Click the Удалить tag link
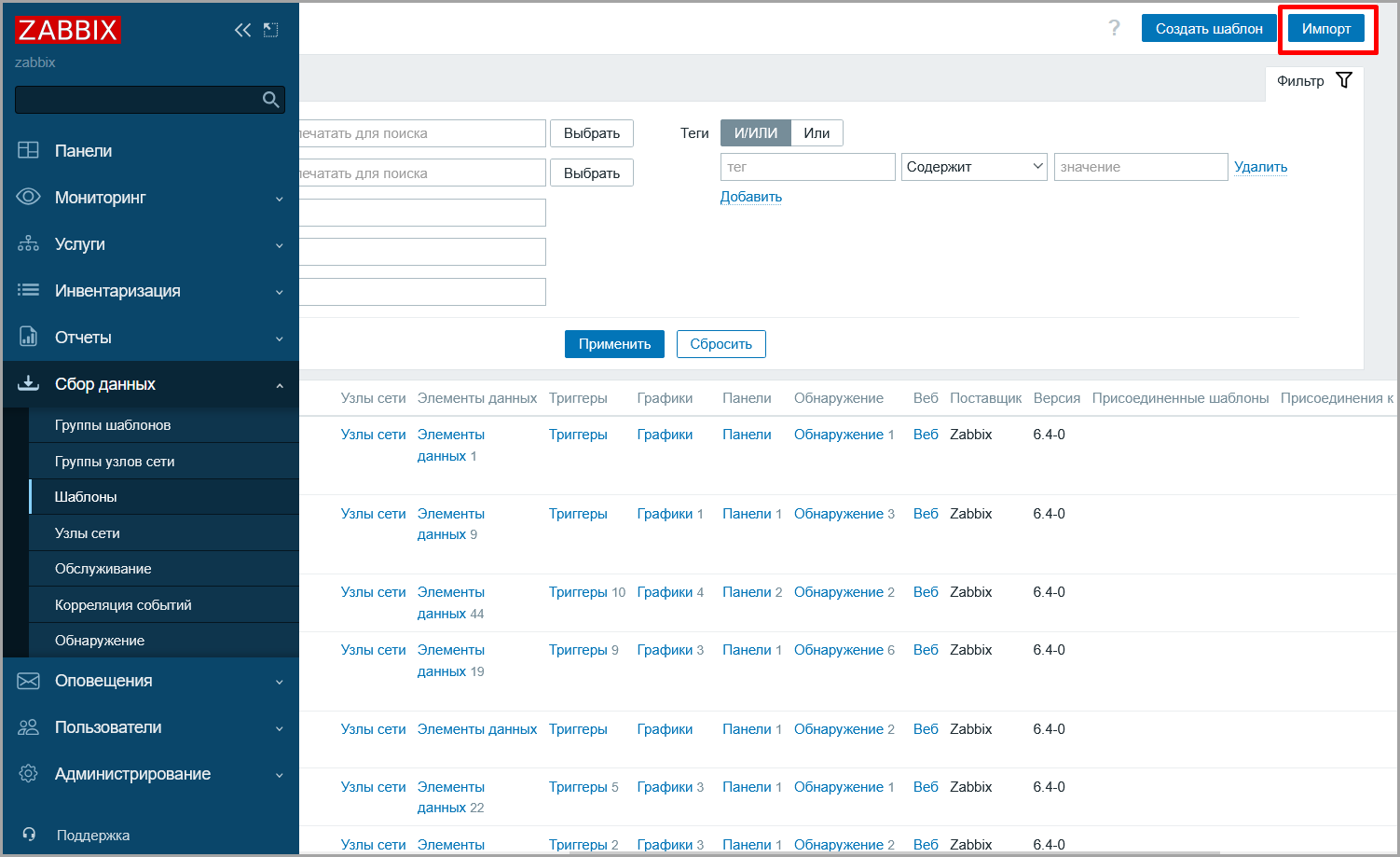The image size is (1400, 857). tap(1260, 167)
